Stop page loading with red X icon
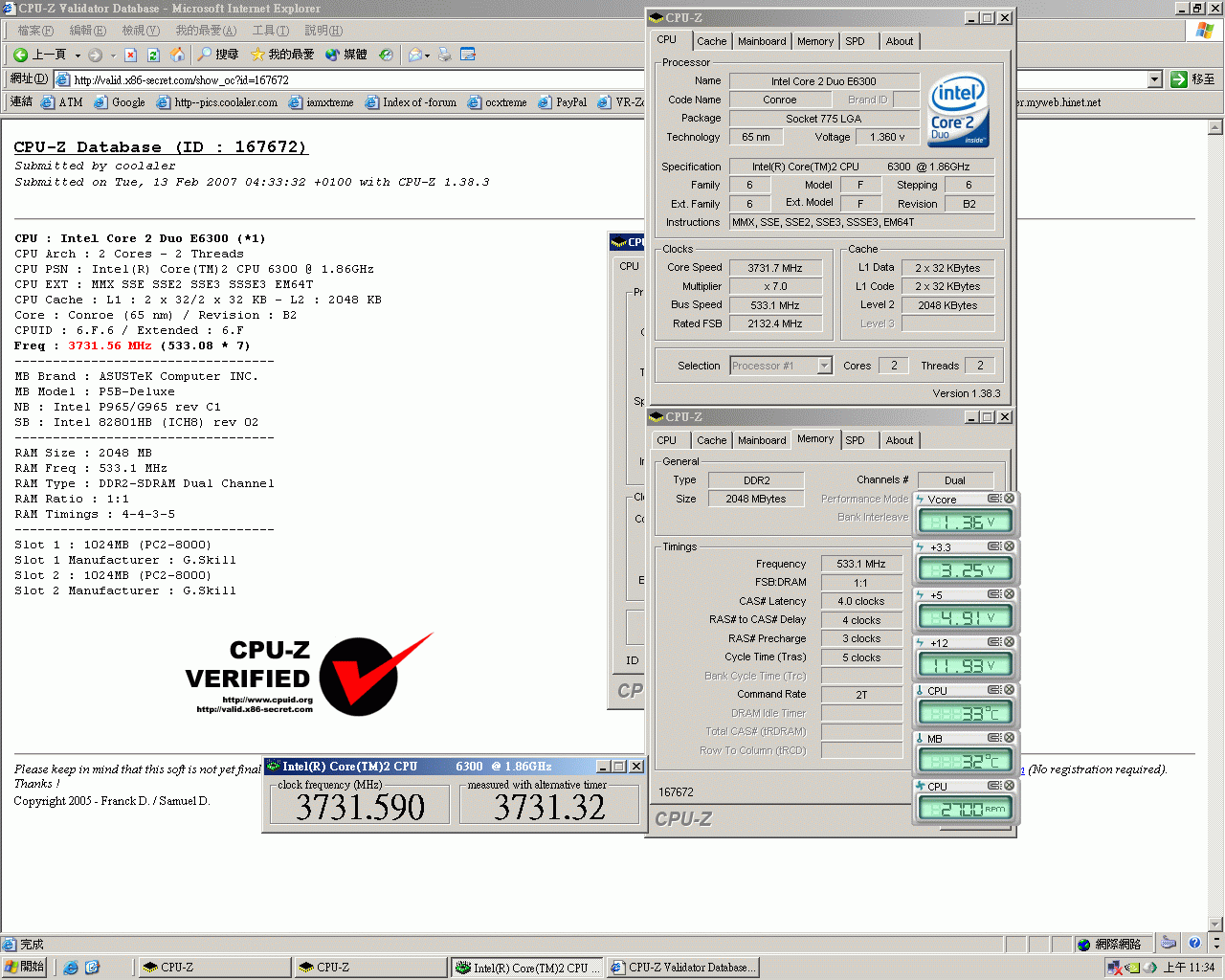 click(131, 55)
